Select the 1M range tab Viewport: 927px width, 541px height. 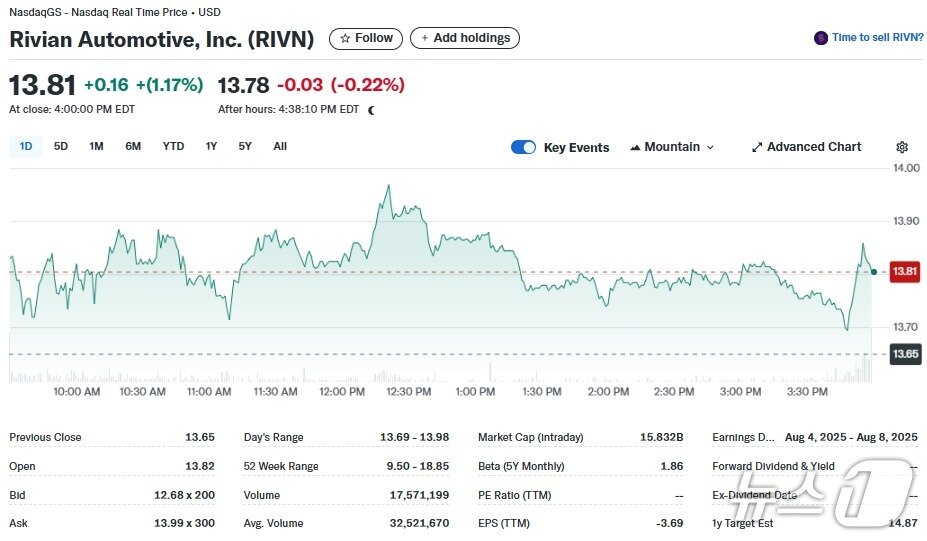pos(96,146)
